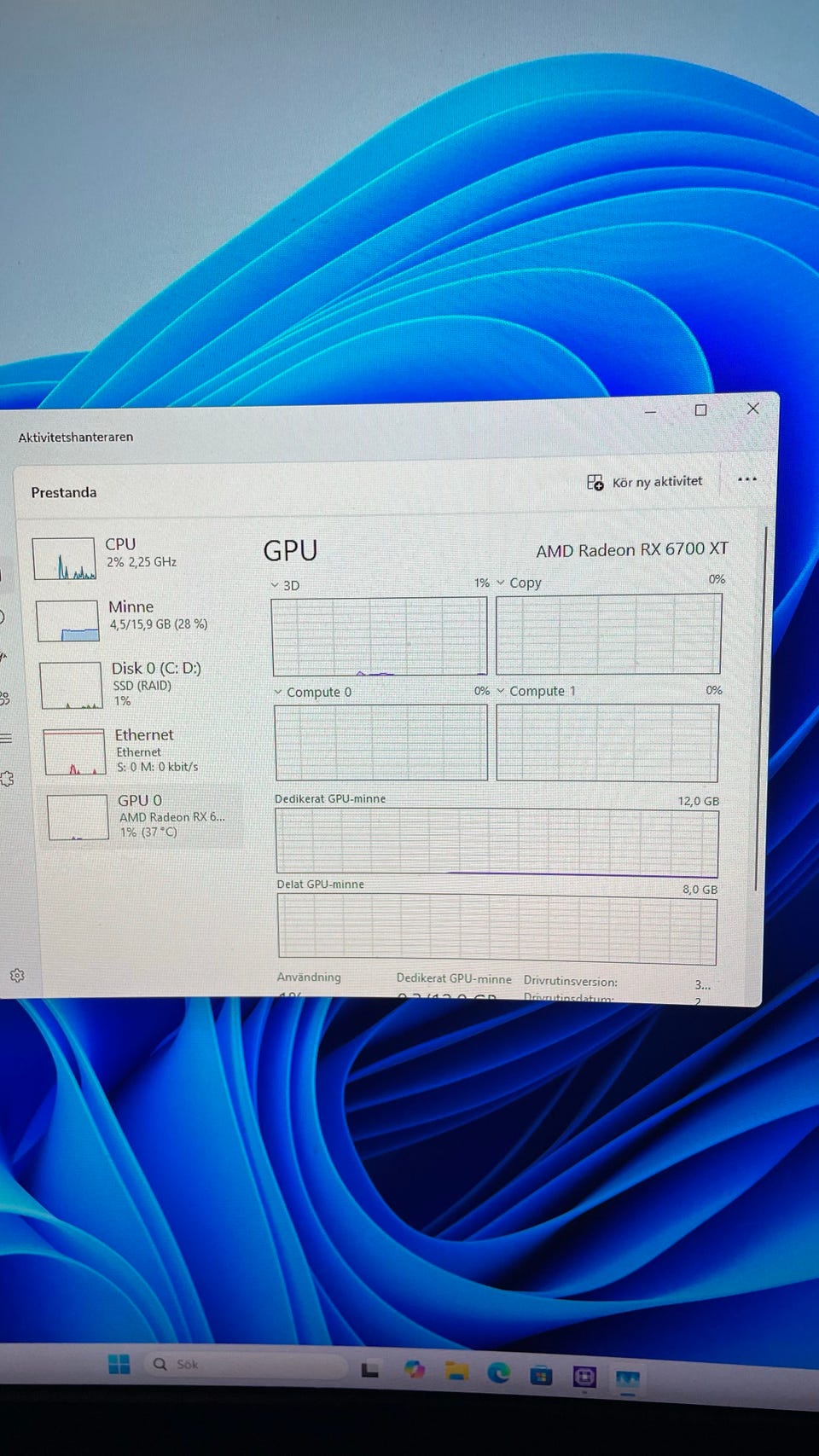Screen dimensions: 819x1456
Task: Maximize the Aktivitetshanteraren window
Action: [700, 410]
